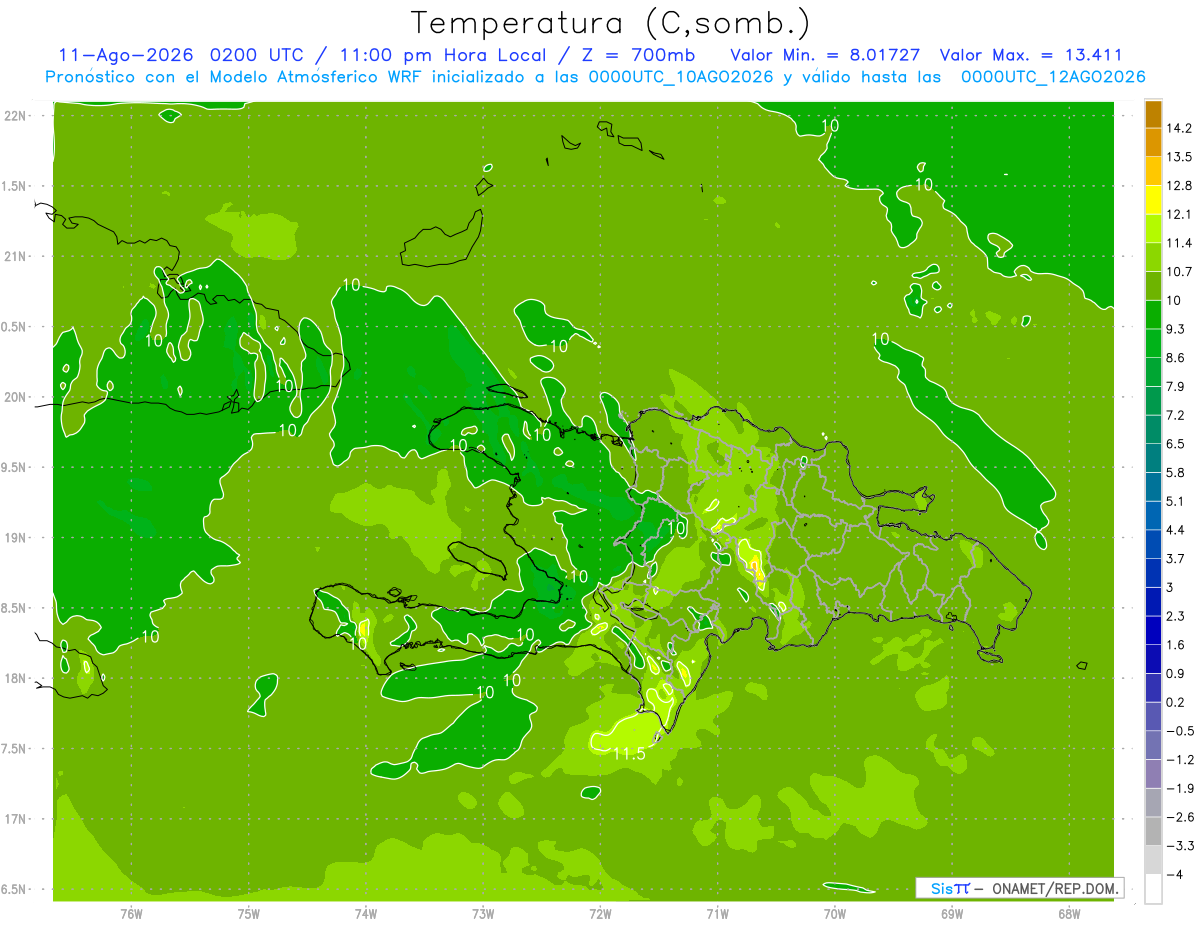1200x927 pixels.
Task: Click the "18N" latitude label
Action: [16, 678]
